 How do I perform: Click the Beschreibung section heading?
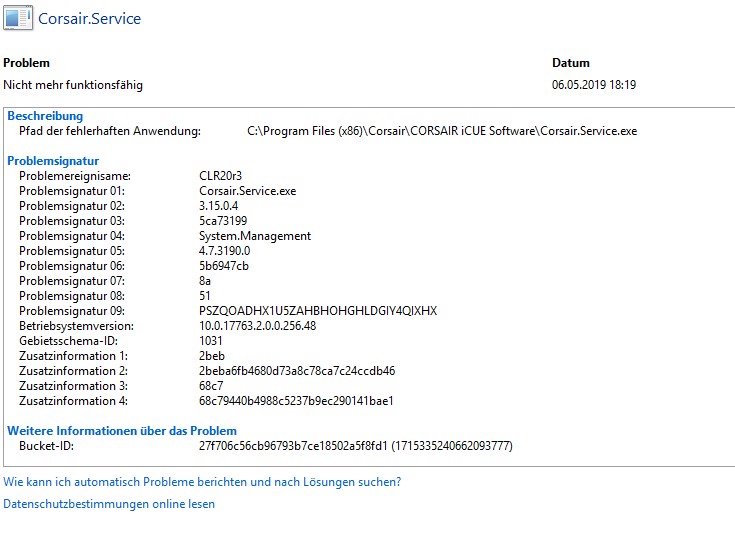45,116
